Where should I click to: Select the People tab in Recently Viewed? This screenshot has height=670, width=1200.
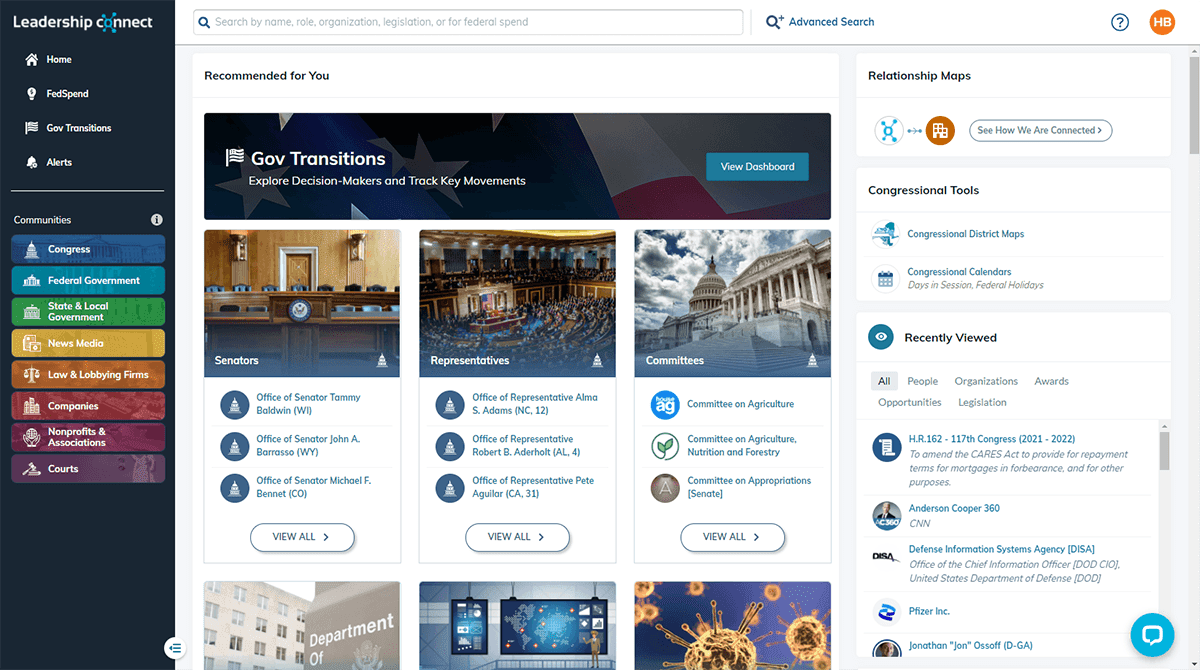922,381
